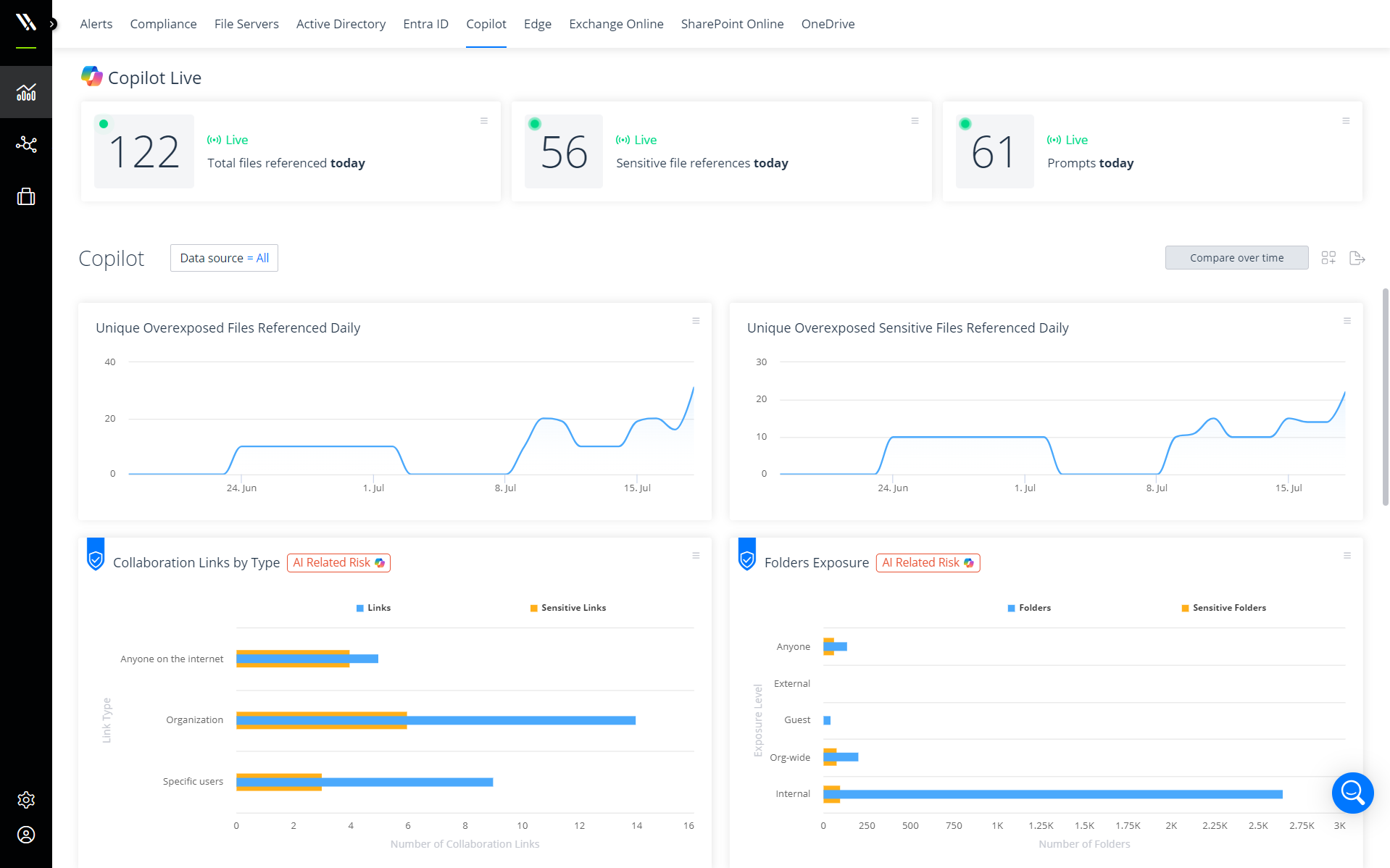Click shield badge on Collaboration Links widget
Image resolution: width=1390 pixels, height=868 pixels.
(x=96, y=554)
